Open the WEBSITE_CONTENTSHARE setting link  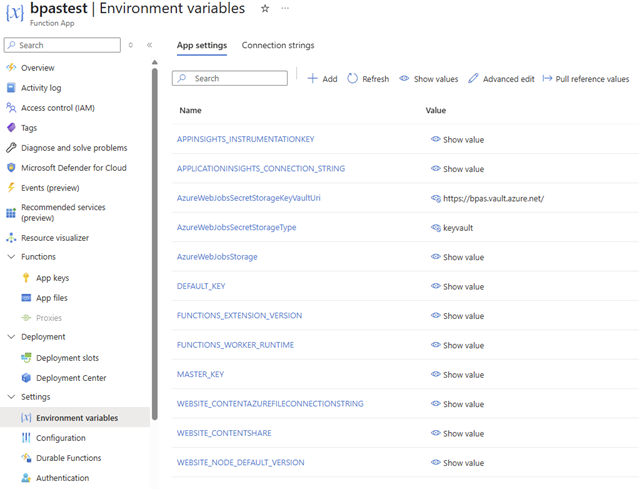224,433
